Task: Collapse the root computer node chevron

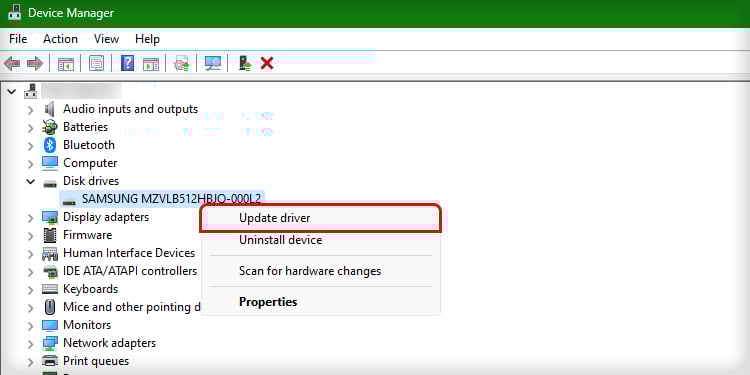Action: (11, 91)
